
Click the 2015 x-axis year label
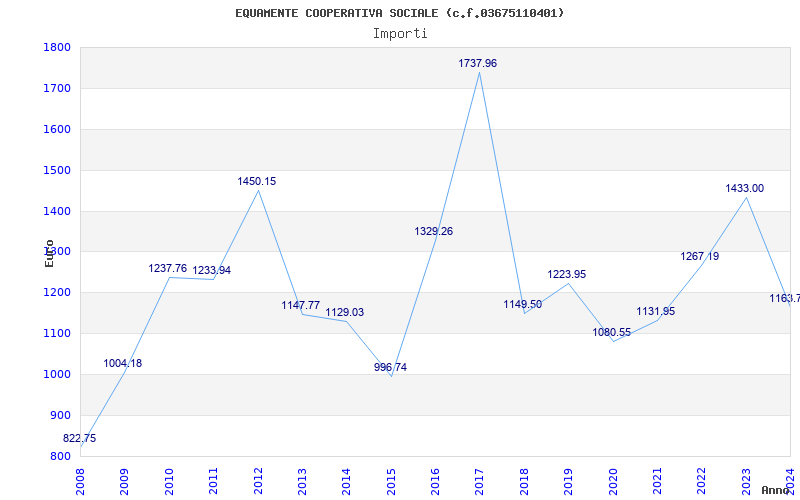(391, 480)
